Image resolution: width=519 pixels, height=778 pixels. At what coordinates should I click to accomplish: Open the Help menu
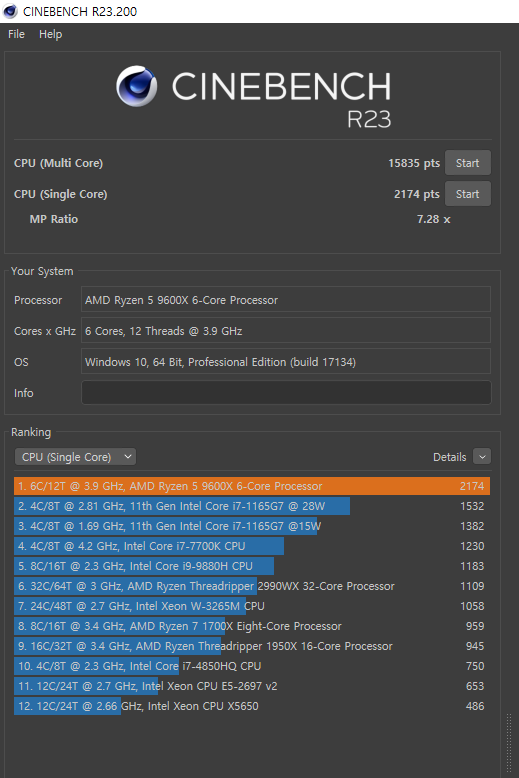[51, 34]
